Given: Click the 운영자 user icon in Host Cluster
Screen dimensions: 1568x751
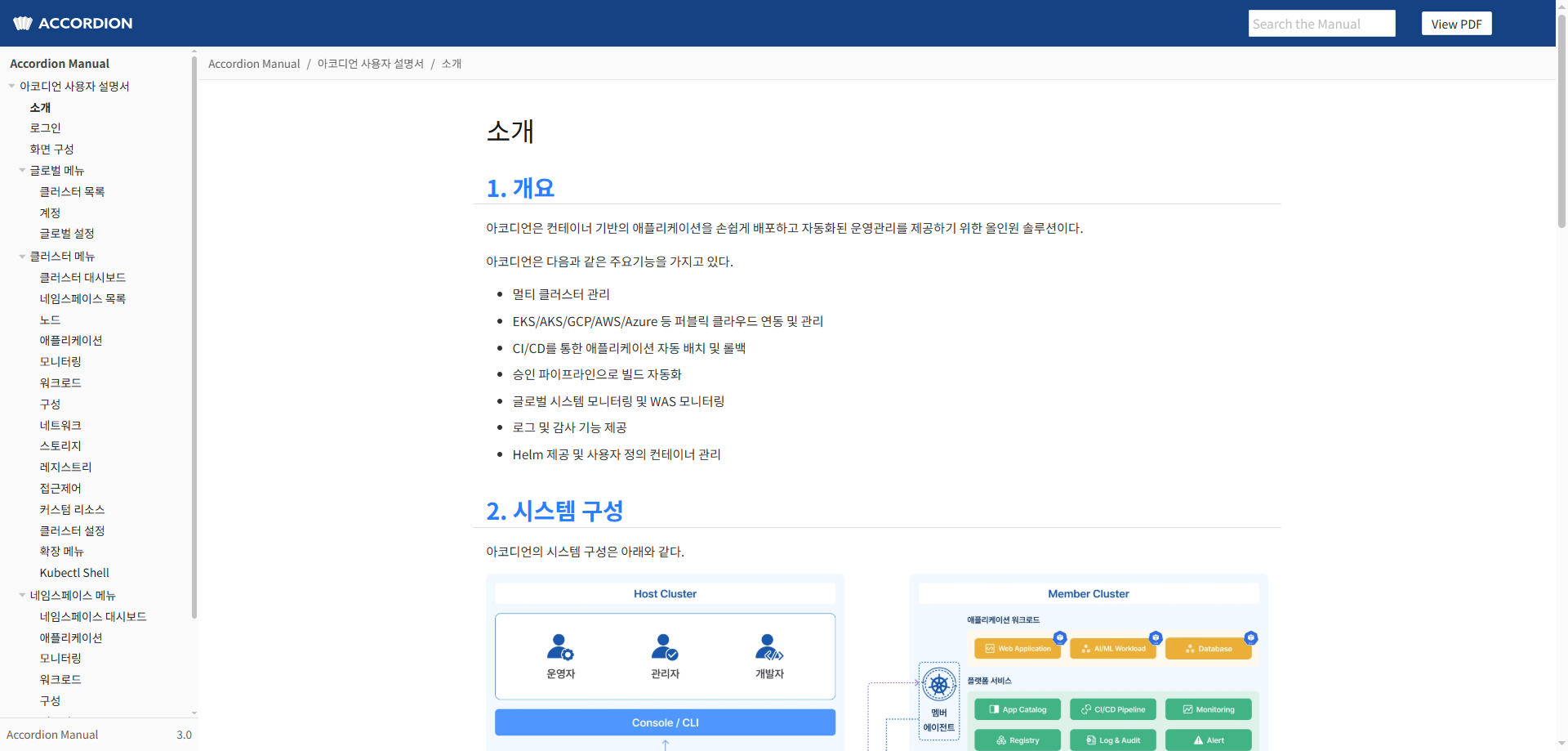Looking at the screenshot, I should click(560, 647).
